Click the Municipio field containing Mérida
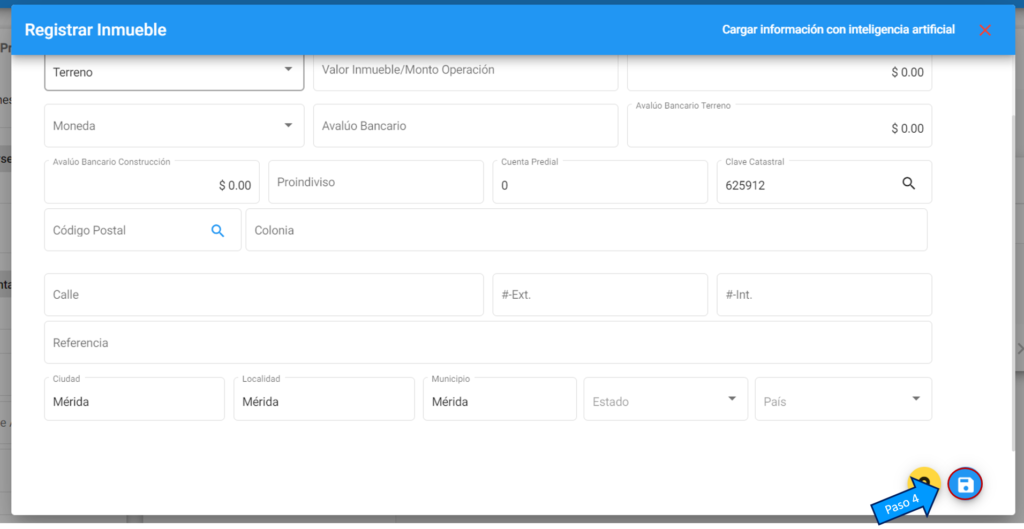The width and height of the screenshot is (1024, 529). [x=500, y=399]
